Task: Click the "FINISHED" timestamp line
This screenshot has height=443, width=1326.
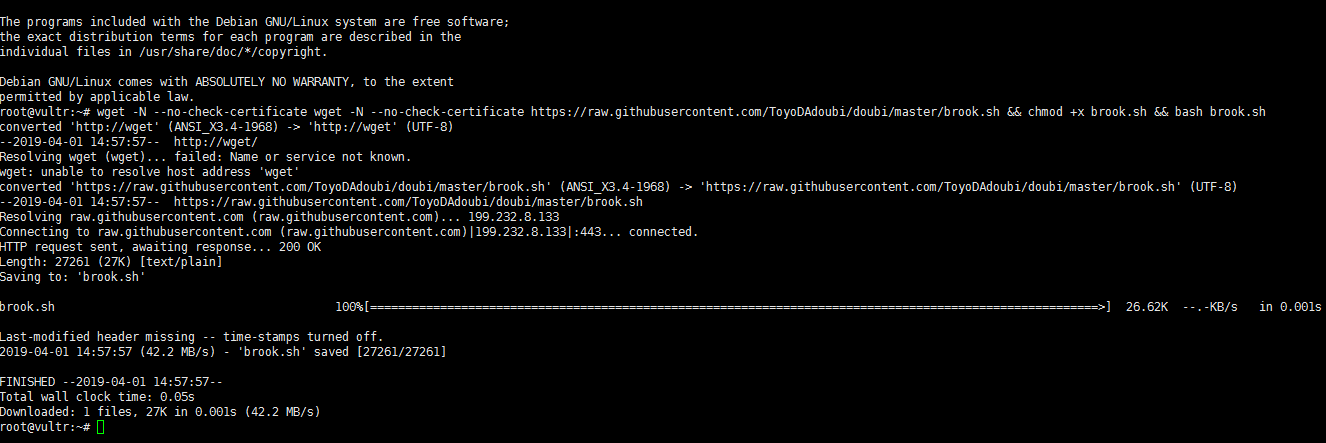Action: 110,382
